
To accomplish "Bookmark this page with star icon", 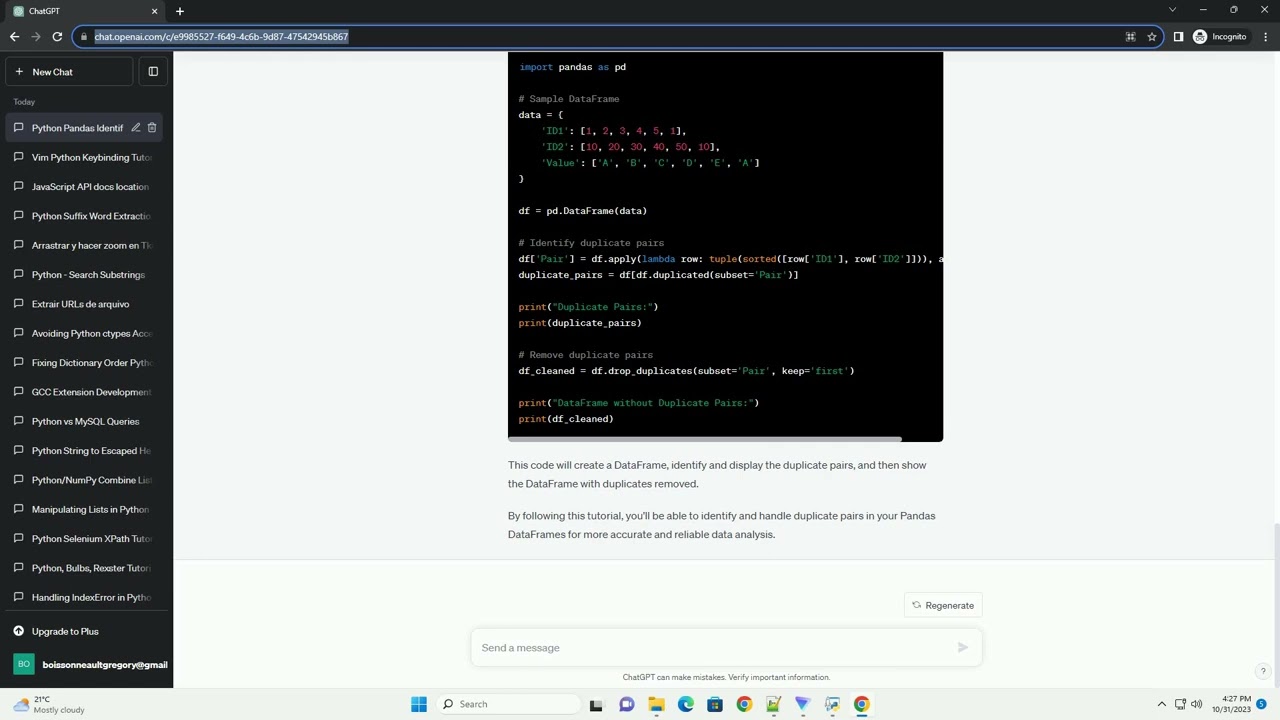I will [x=1152, y=37].
